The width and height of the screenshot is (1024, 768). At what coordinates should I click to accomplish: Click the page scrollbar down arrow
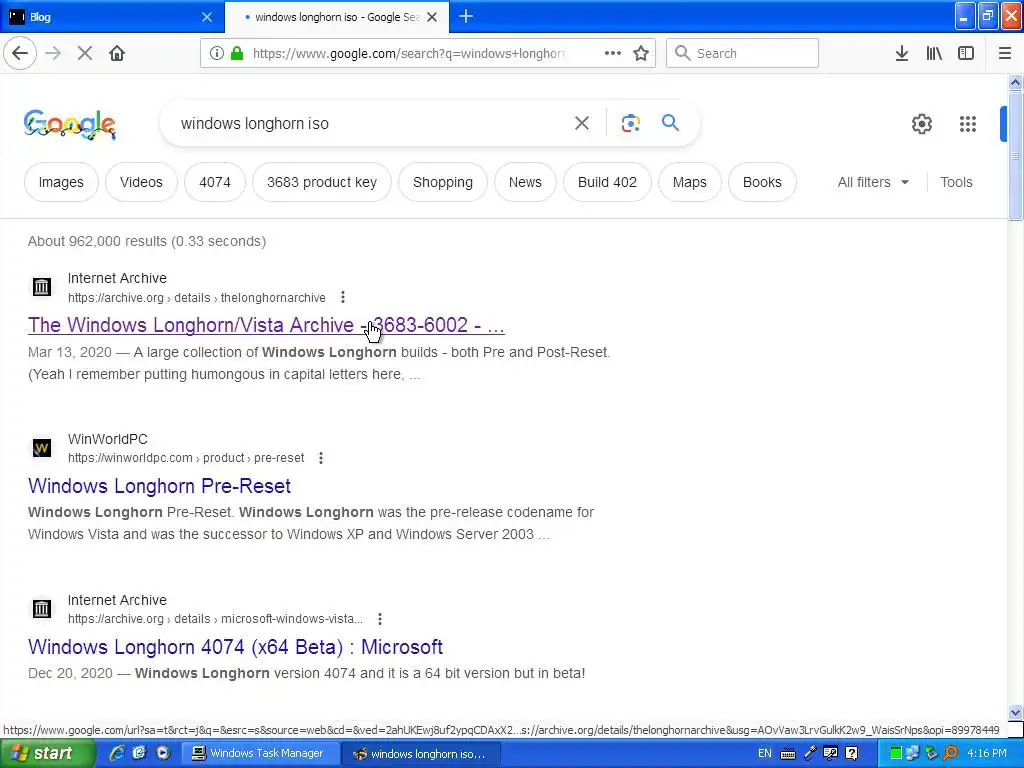pyautogui.click(x=1015, y=712)
